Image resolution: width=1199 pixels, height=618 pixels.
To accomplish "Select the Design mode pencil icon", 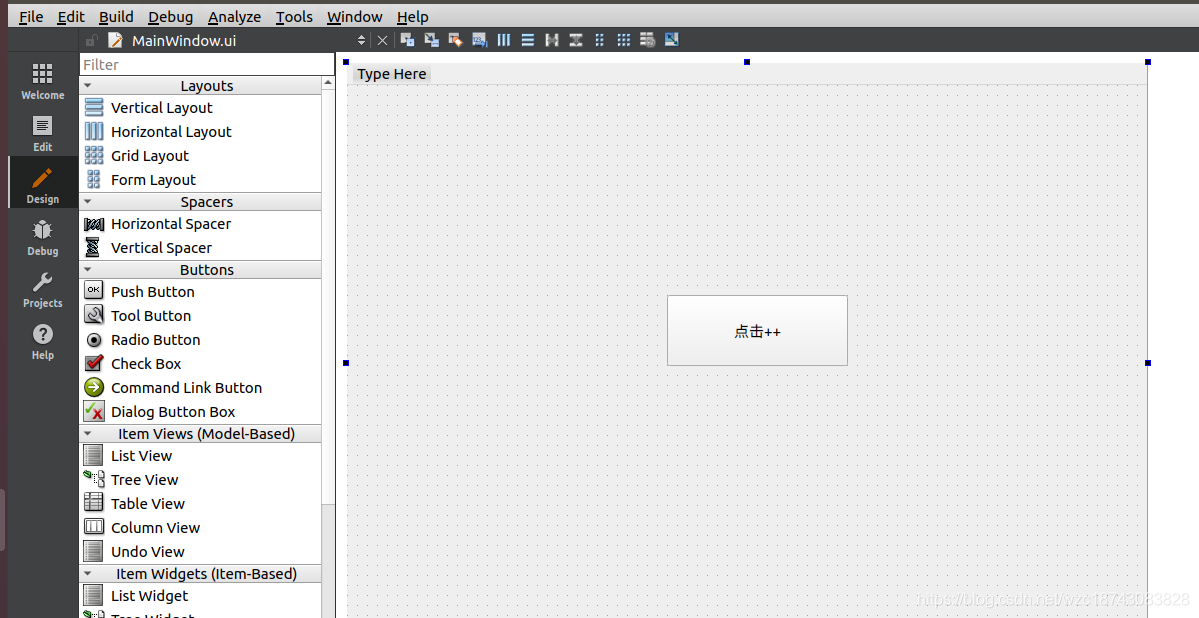I will pyautogui.click(x=43, y=178).
